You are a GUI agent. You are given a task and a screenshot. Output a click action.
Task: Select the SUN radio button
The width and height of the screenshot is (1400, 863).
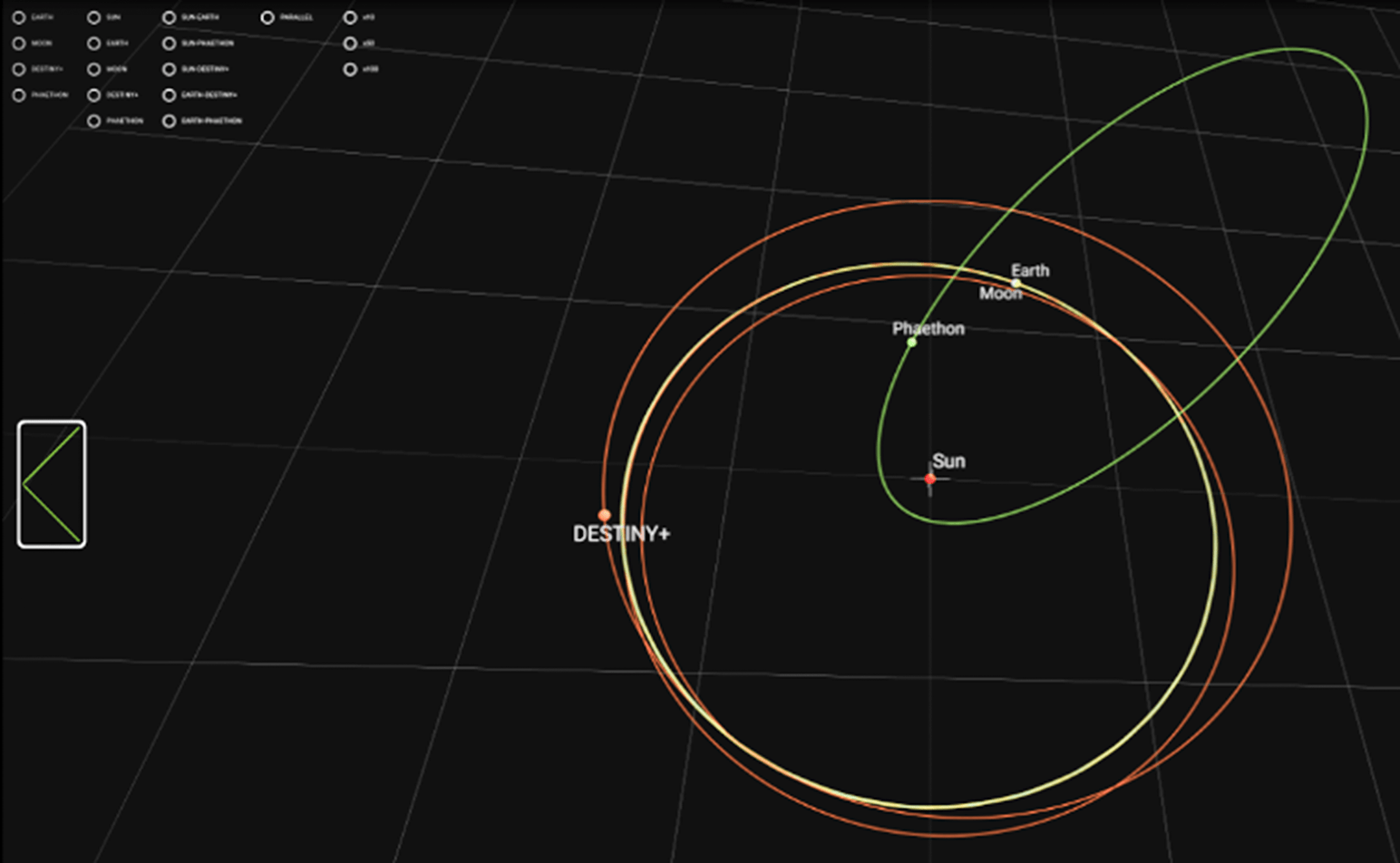click(x=94, y=17)
